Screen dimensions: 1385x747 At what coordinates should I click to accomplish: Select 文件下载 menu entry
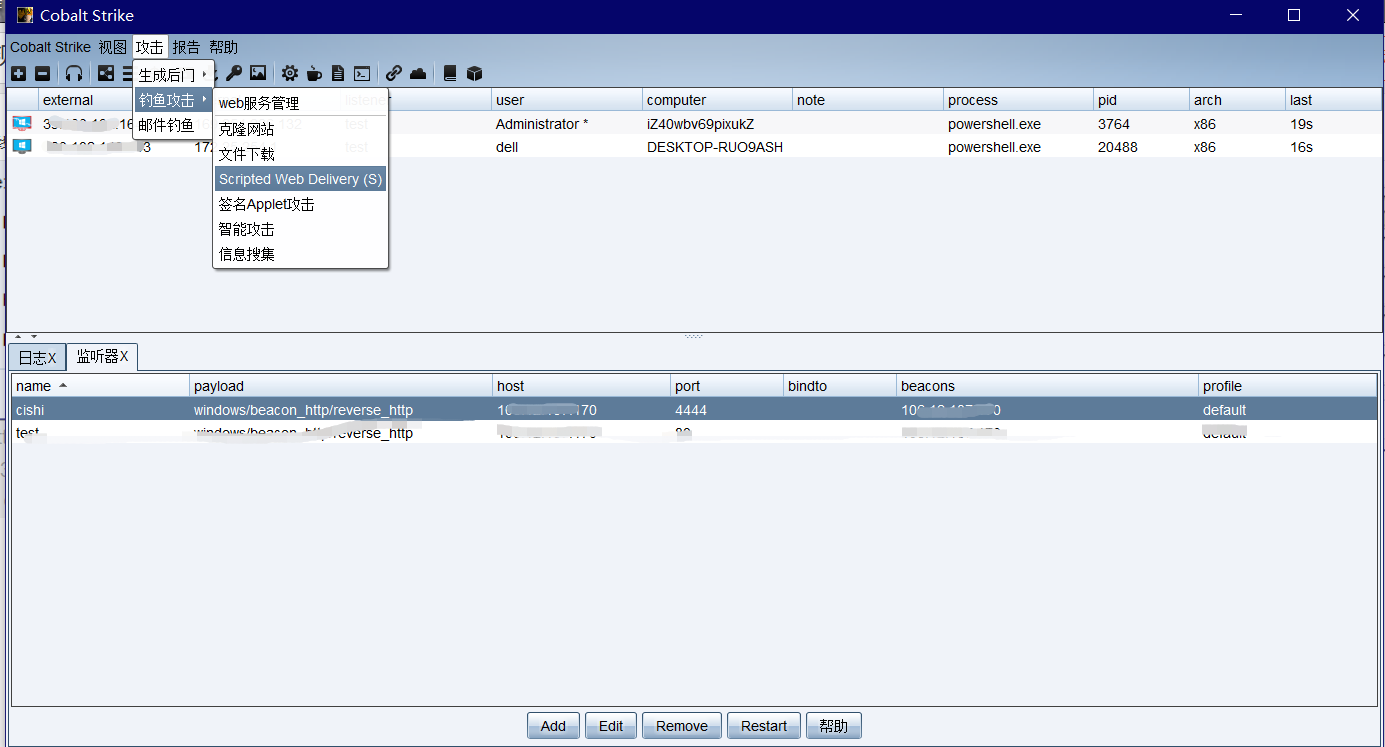tap(300, 154)
